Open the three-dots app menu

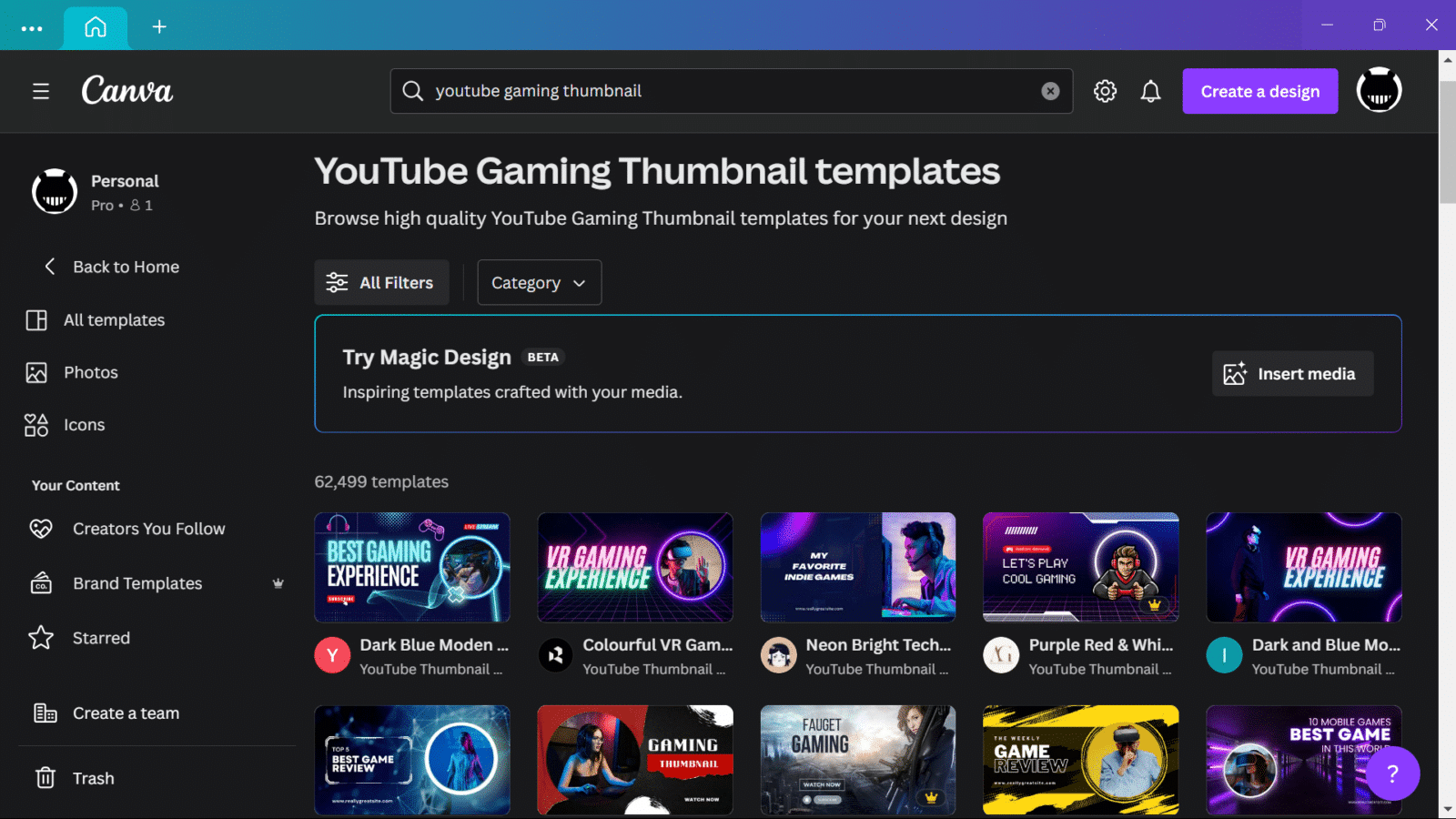click(x=32, y=28)
